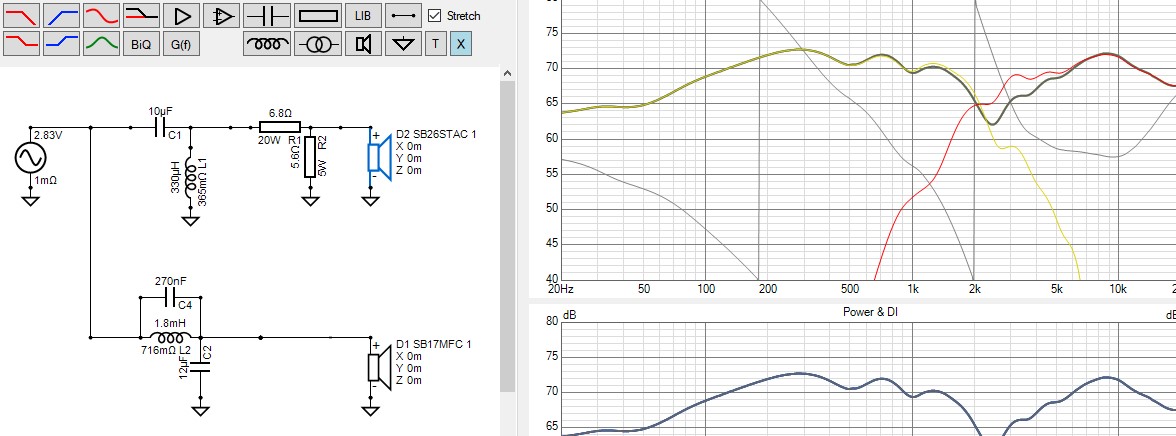The image size is (1176, 436).
Task: Select inductor L1 in the schematic
Action: click(190, 176)
